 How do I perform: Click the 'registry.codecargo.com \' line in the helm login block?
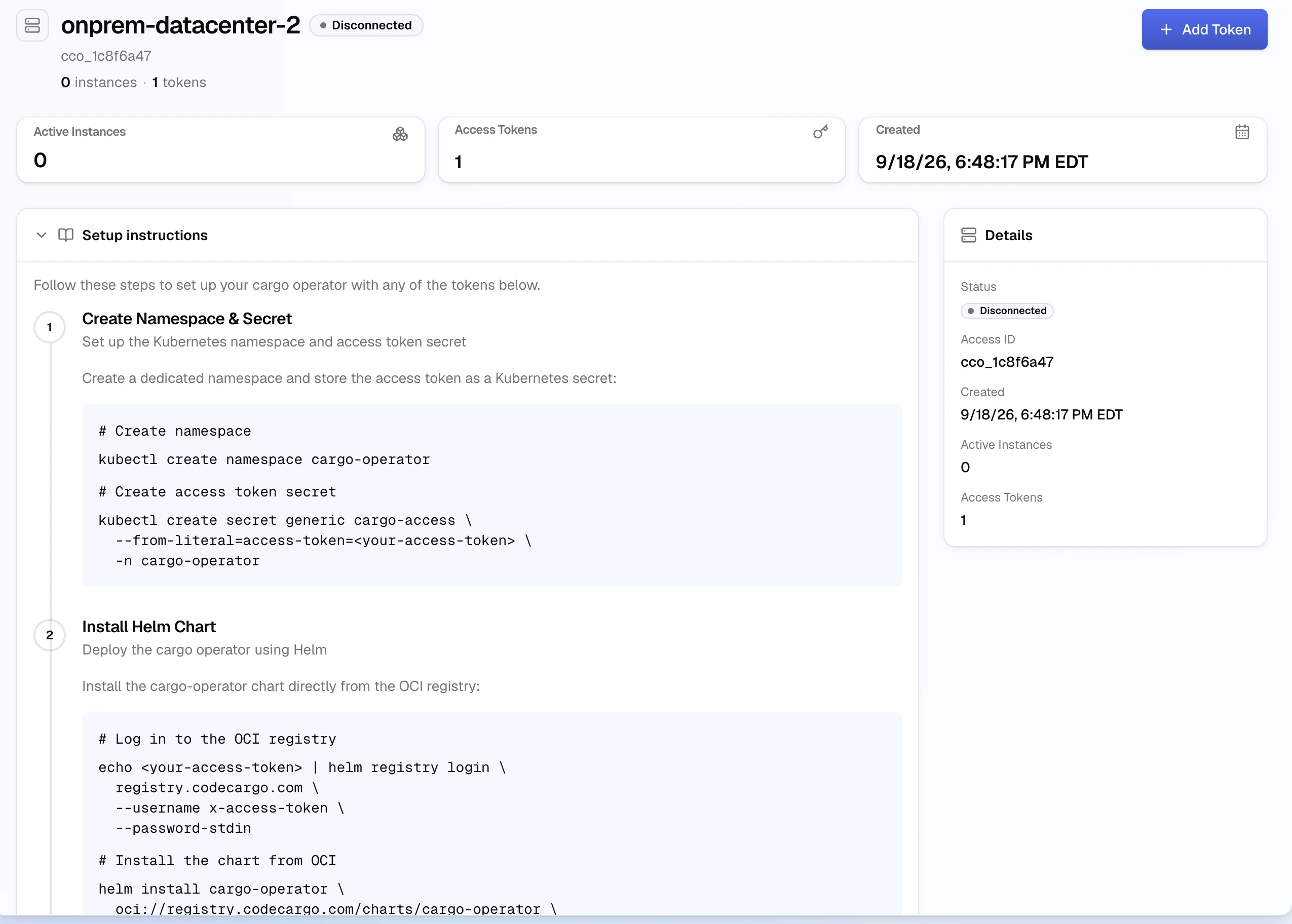[217, 787]
